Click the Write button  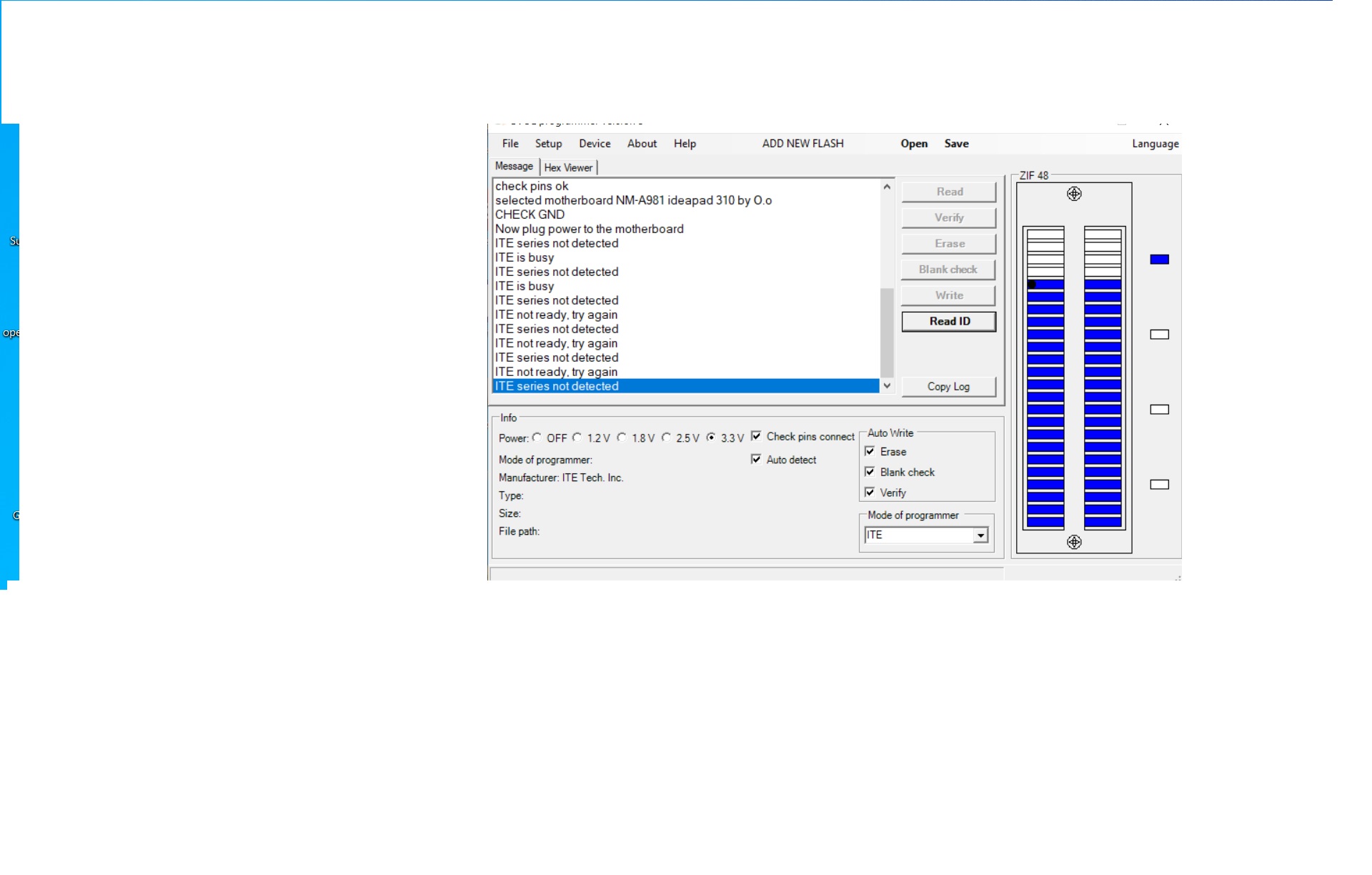coord(949,295)
